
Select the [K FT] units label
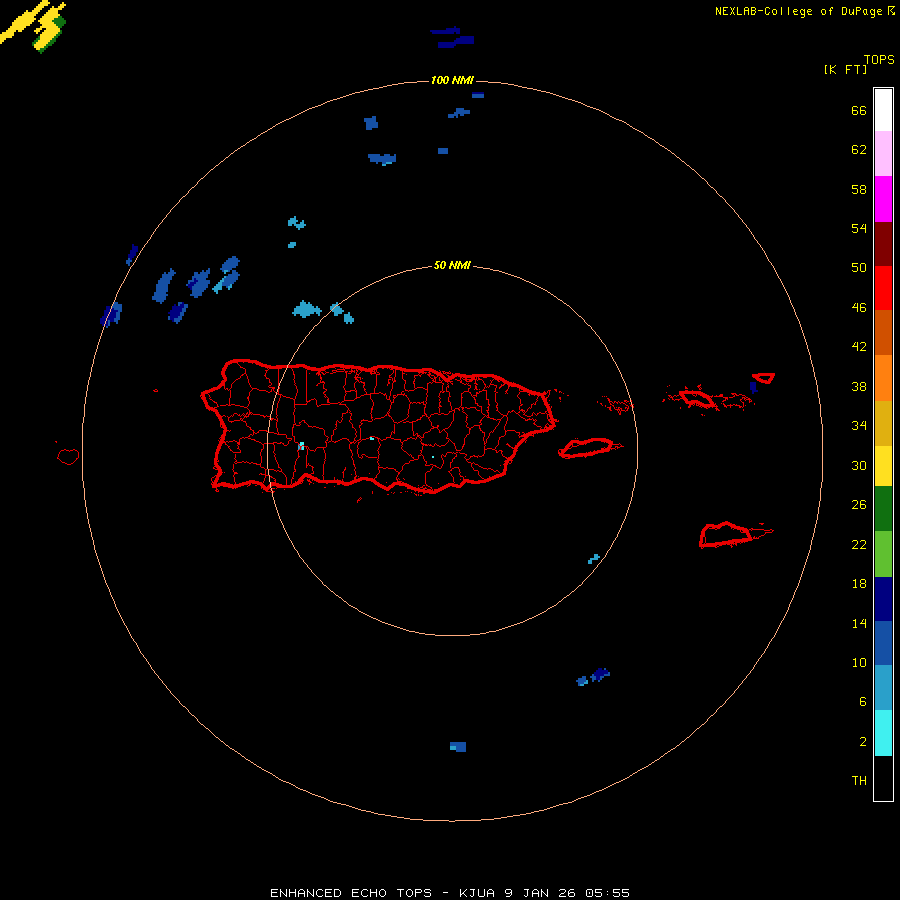[845, 69]
